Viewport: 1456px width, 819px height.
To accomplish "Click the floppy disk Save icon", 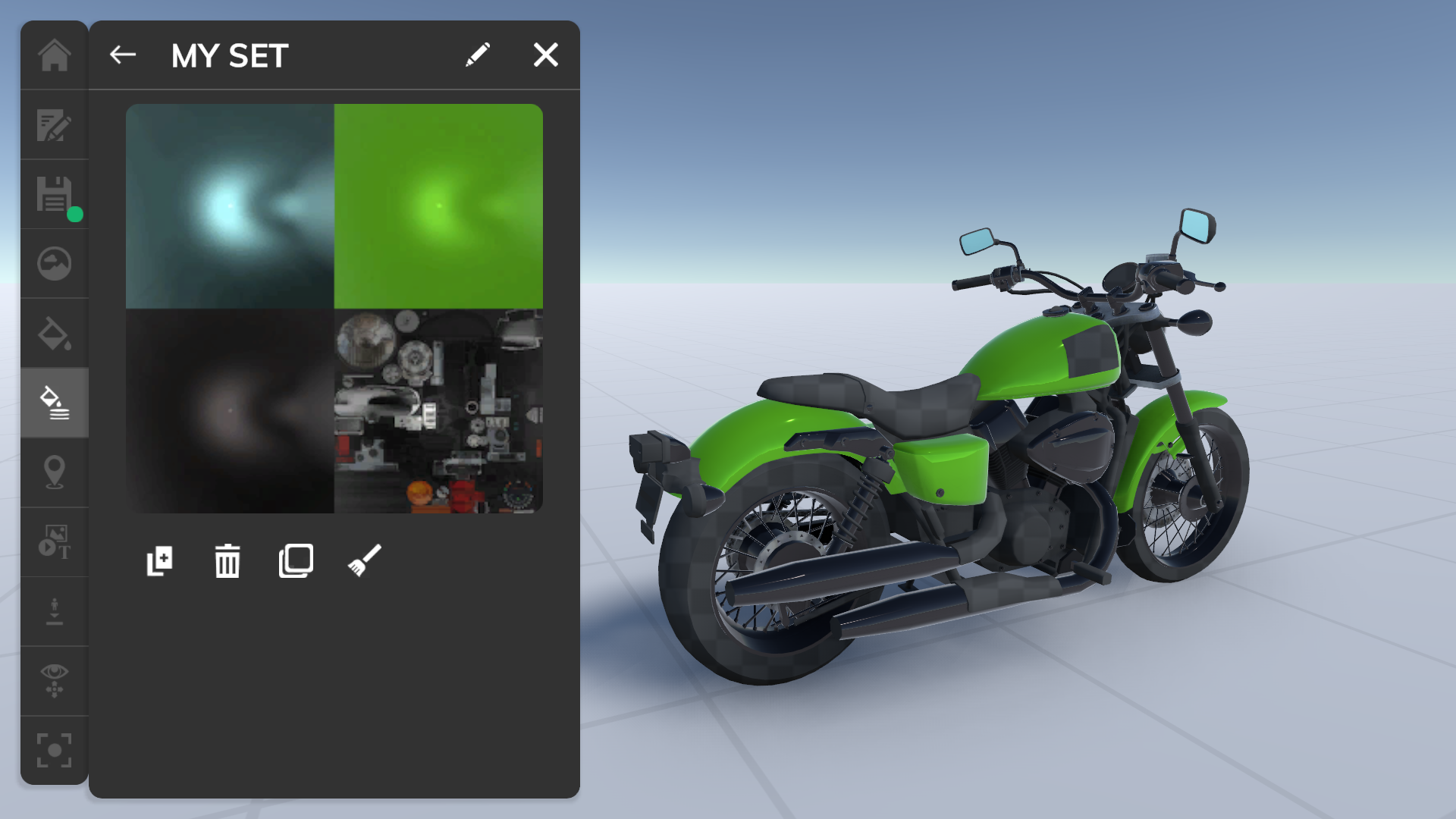I will (x=55, y=195).
